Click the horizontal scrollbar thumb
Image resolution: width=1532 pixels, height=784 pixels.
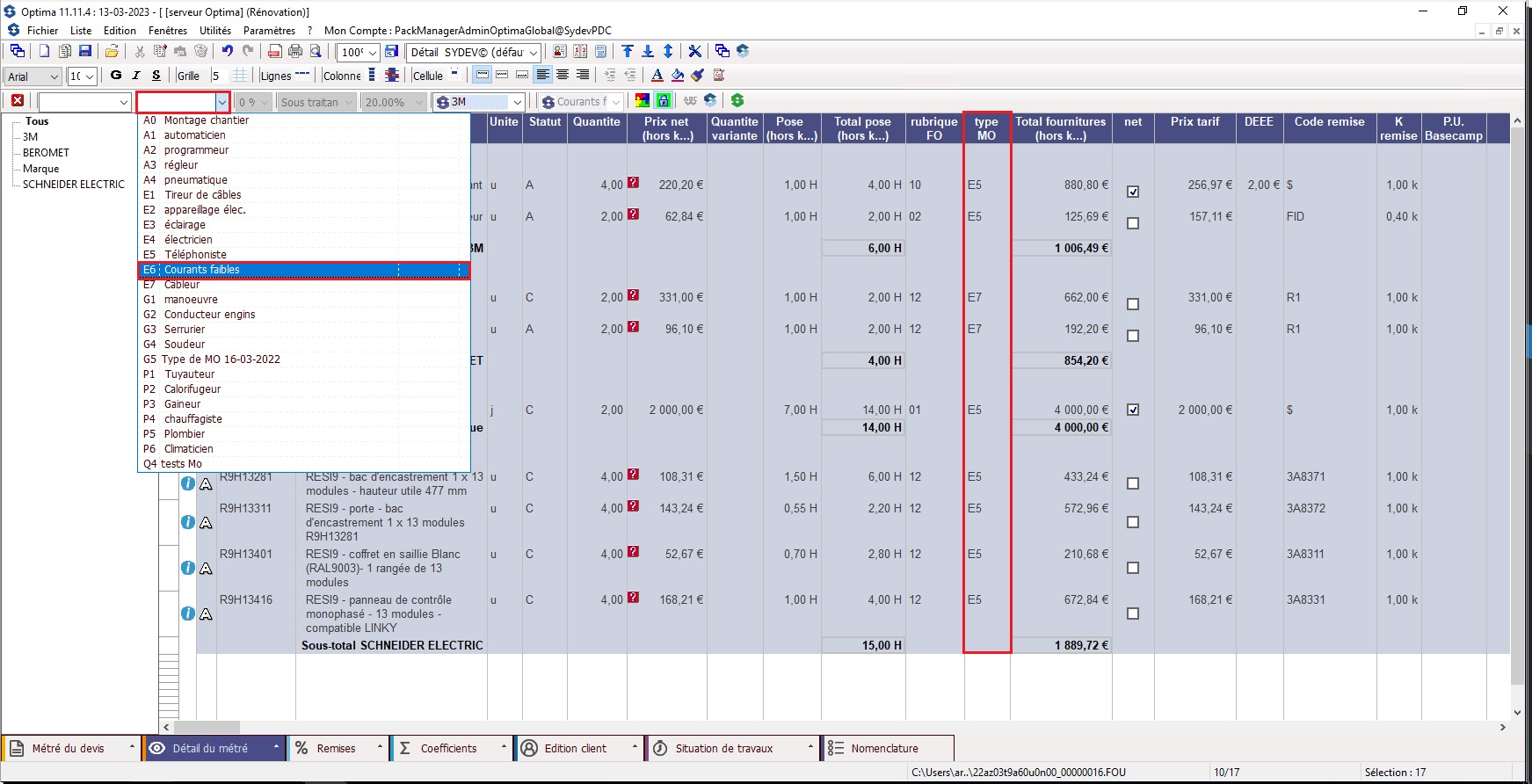tap(207, 728)
